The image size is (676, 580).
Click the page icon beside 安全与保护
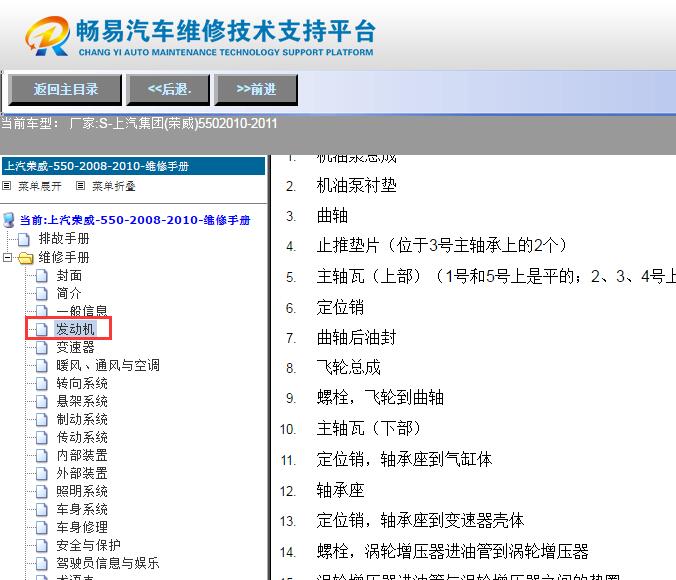coord(41,546)
